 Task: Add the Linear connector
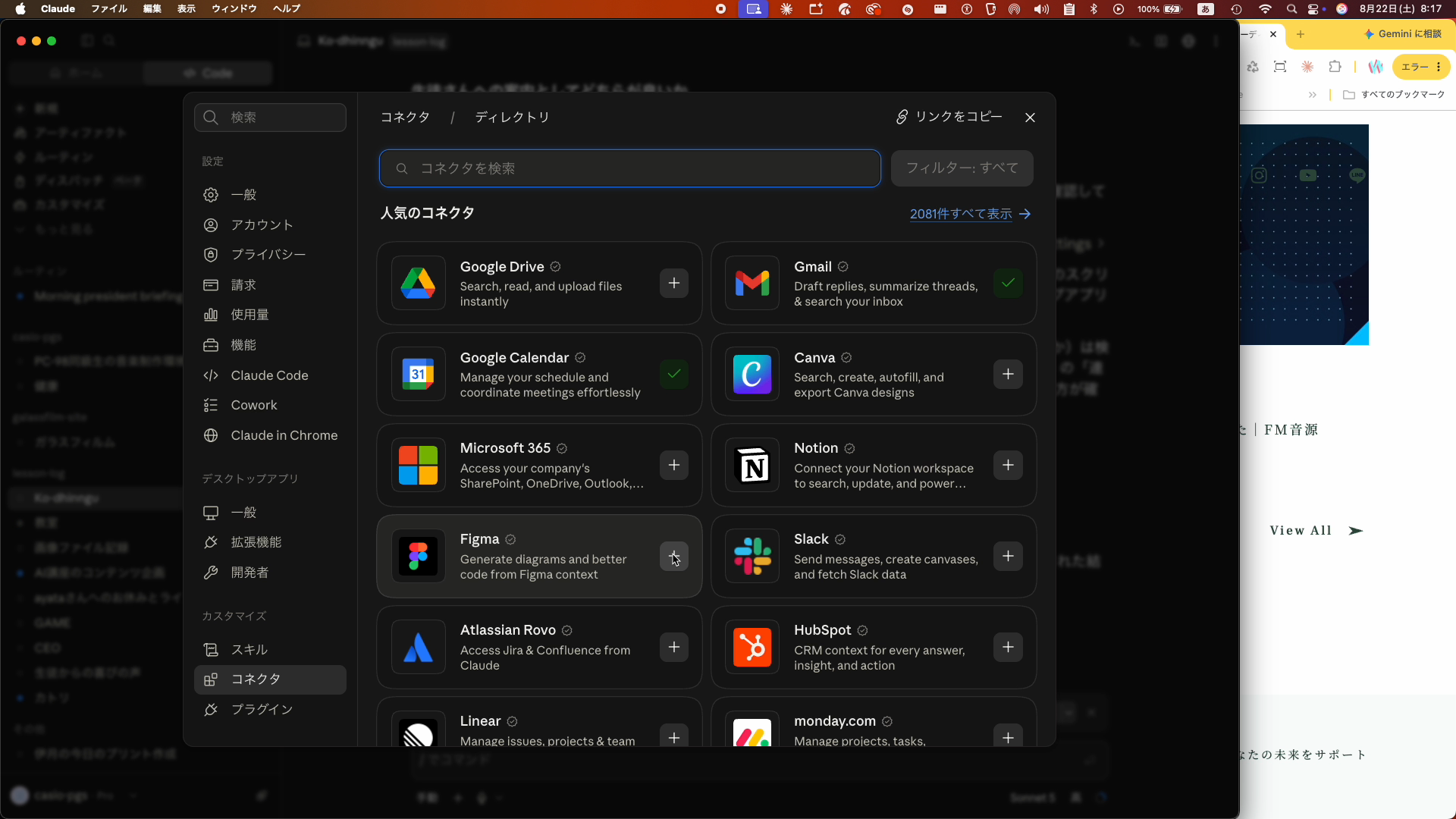(673, 736)
